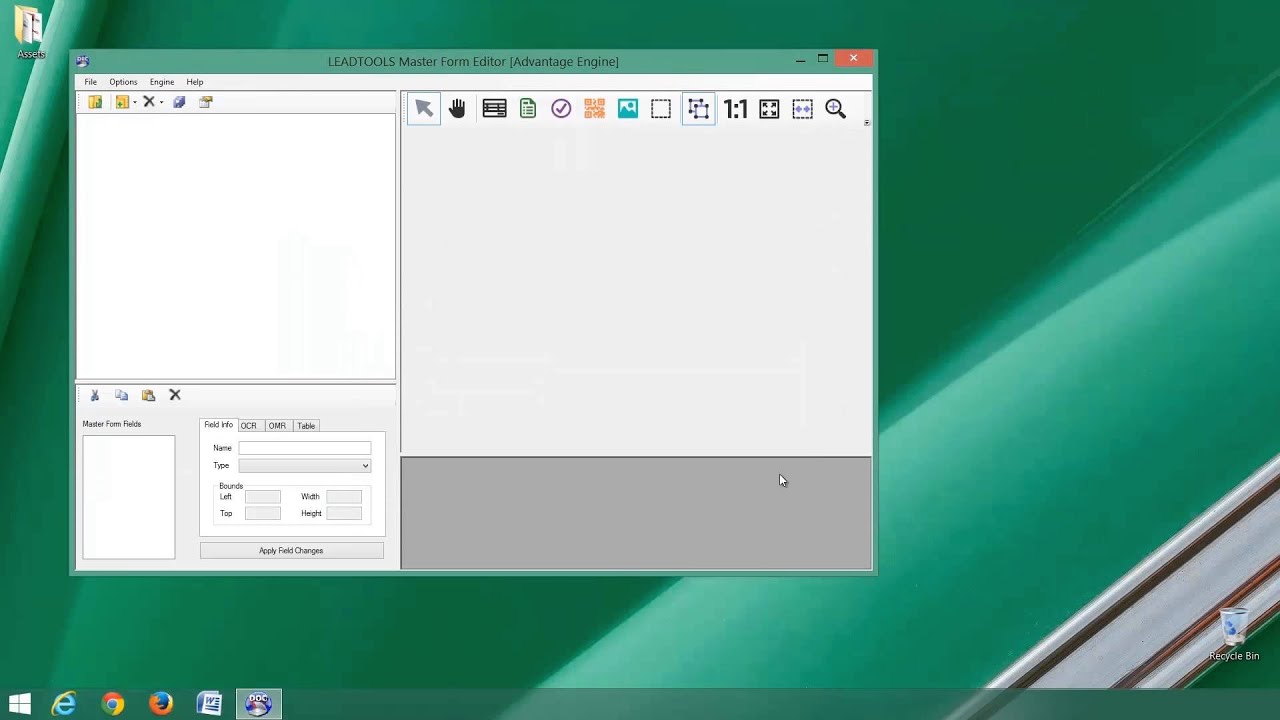Click the delete X icon in forms toolbar

148,102
